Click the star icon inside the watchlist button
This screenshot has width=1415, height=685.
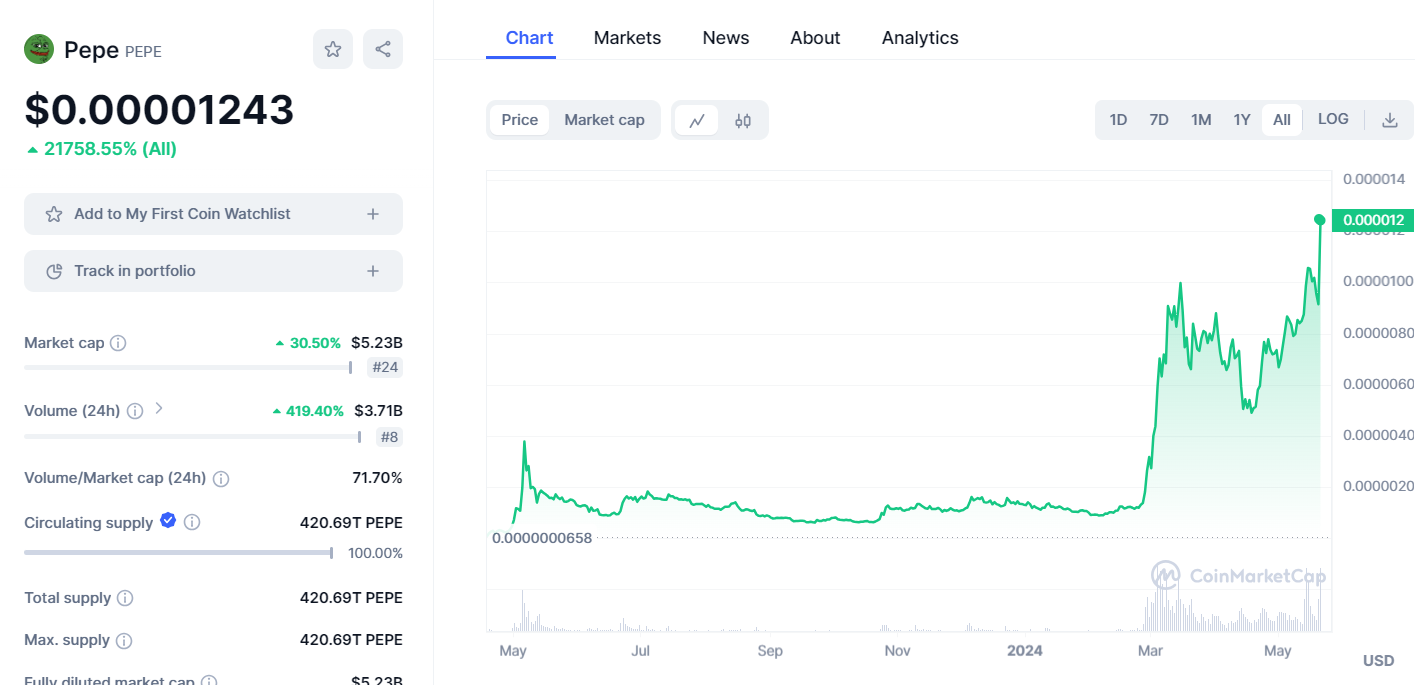[54, 214]
